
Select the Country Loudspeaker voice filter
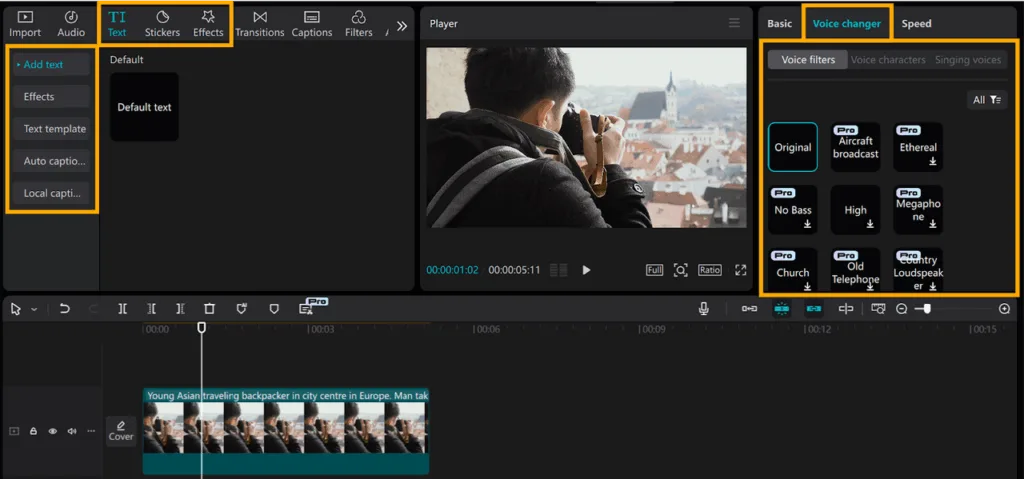[x=918, y=271]
